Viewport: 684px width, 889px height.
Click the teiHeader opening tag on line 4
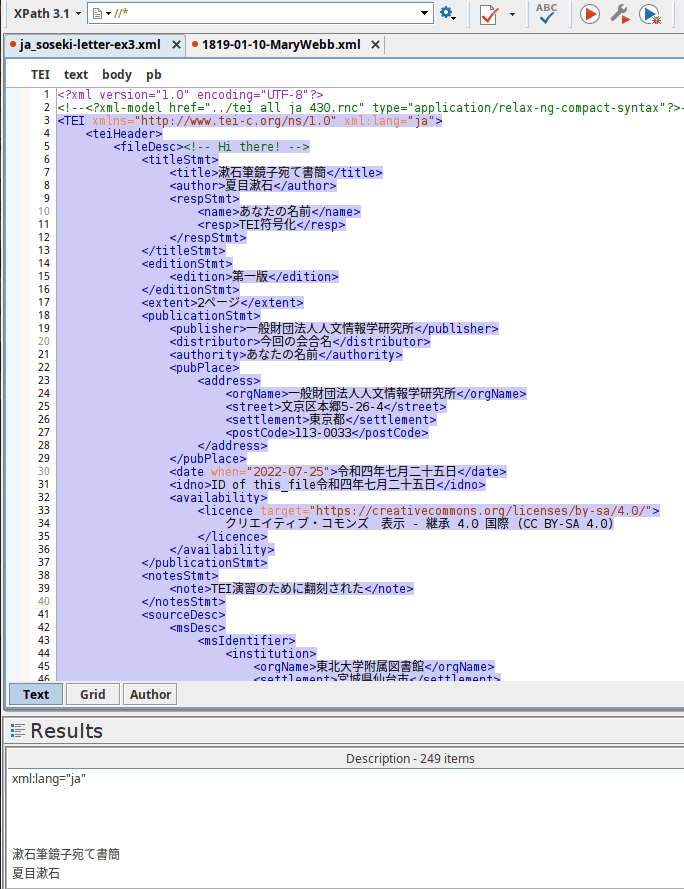pos(124,134)
